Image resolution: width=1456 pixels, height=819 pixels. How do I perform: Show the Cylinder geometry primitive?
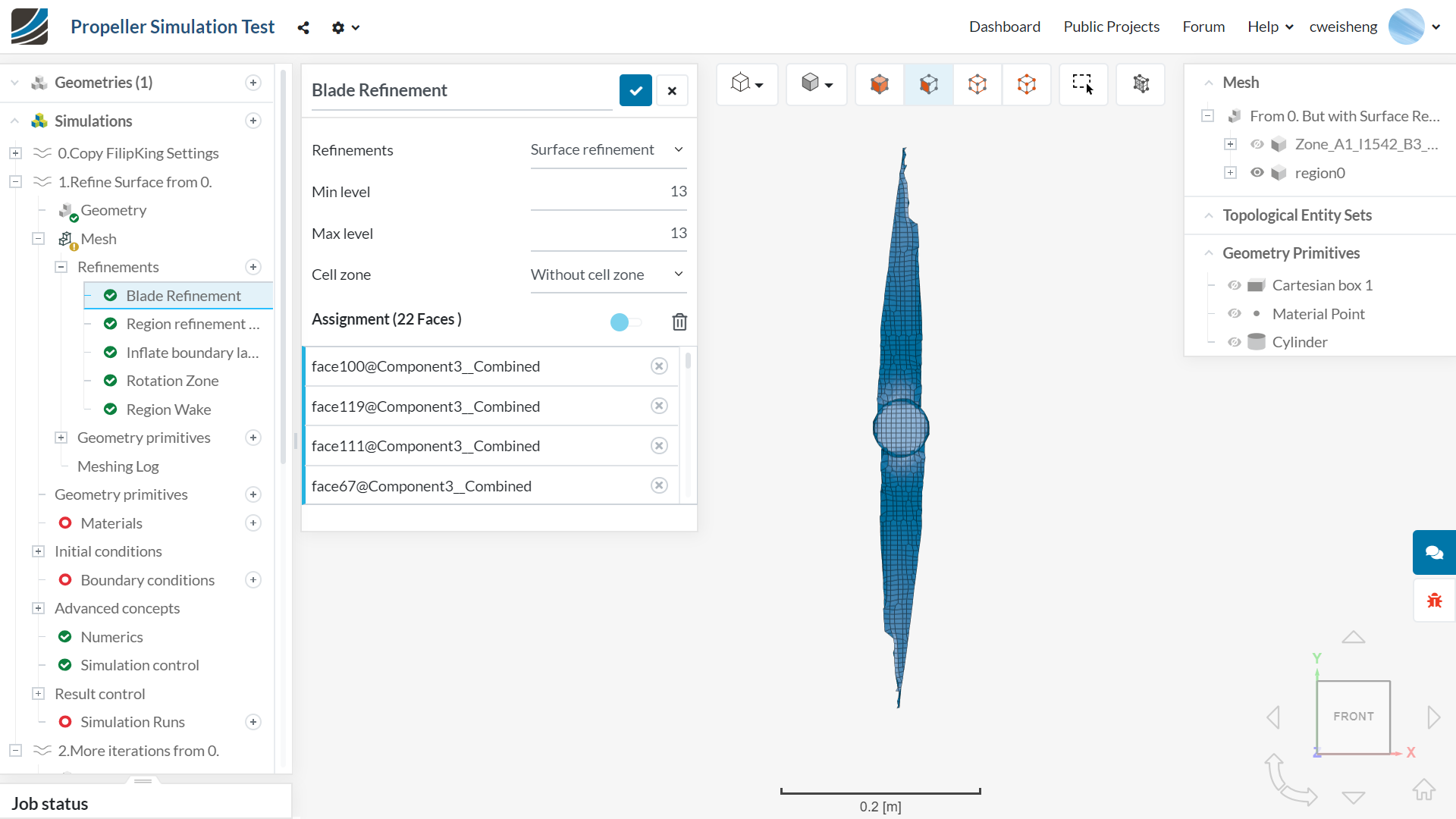[x=1234, y=342]
